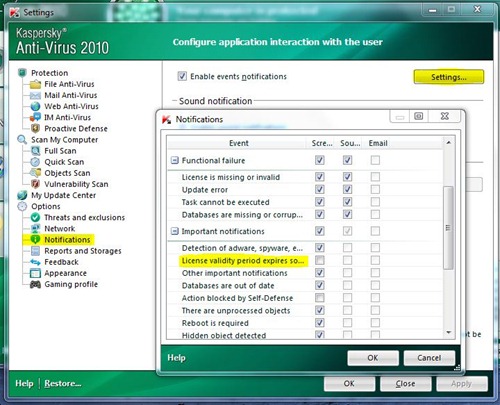Image resolution: width=500 pixels, height=405 pixels.
Task: Click the Reports and Storages icon
Action: coord(35,251)
